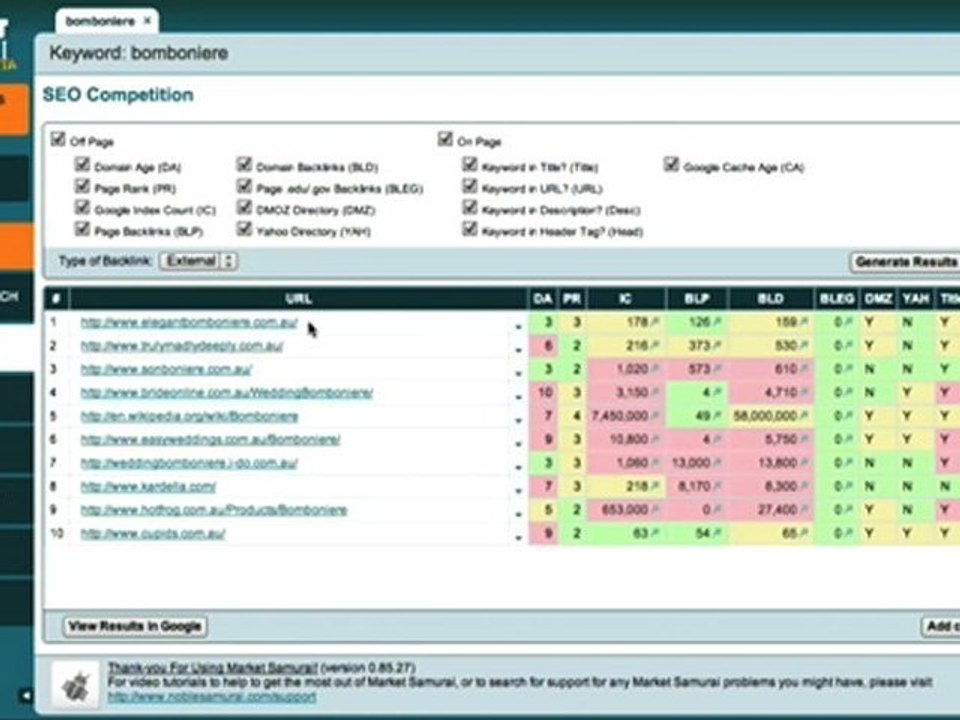The image size is (960, 720).
Task: Open Thank-you For Using Market Samurai link
Action: pyautogui.click(x=212, y=667)
